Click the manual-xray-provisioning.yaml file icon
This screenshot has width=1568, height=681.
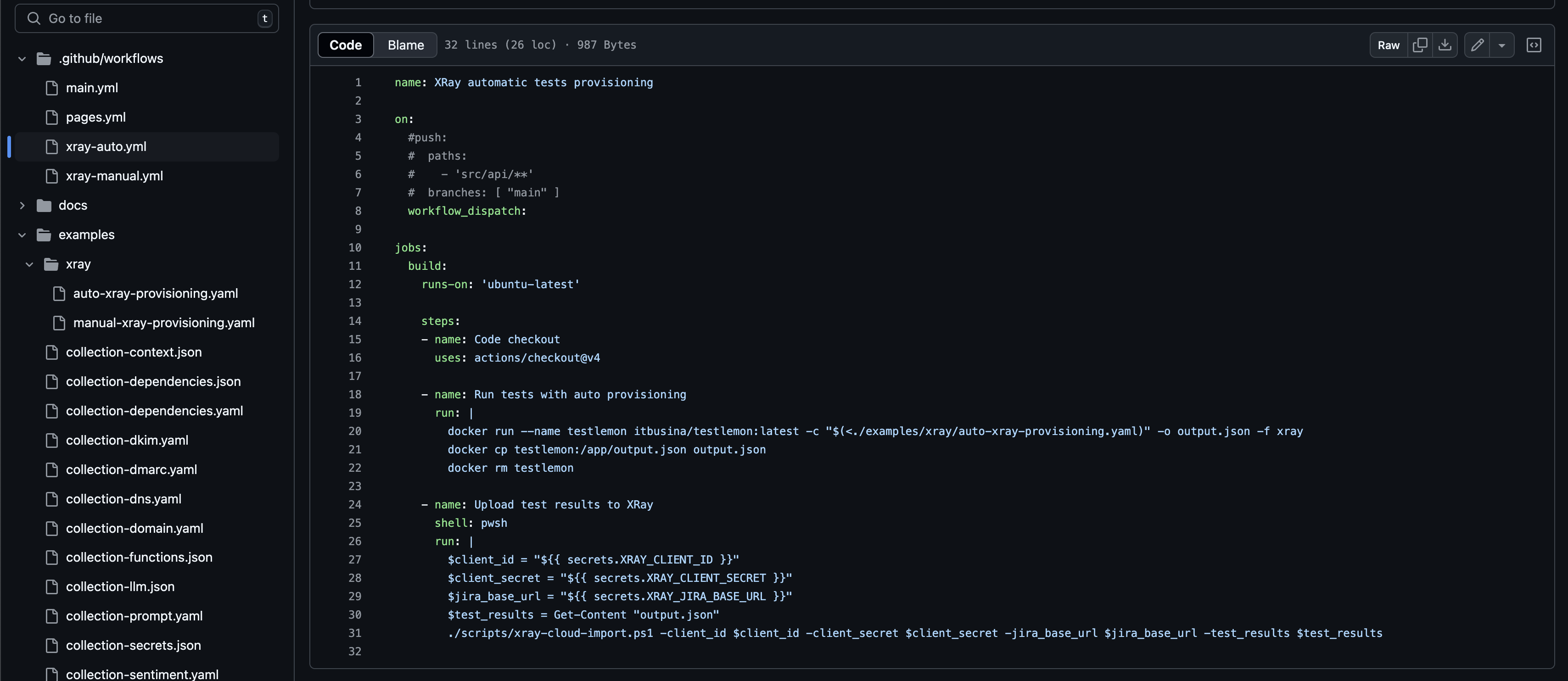click(x=59, y=323)
